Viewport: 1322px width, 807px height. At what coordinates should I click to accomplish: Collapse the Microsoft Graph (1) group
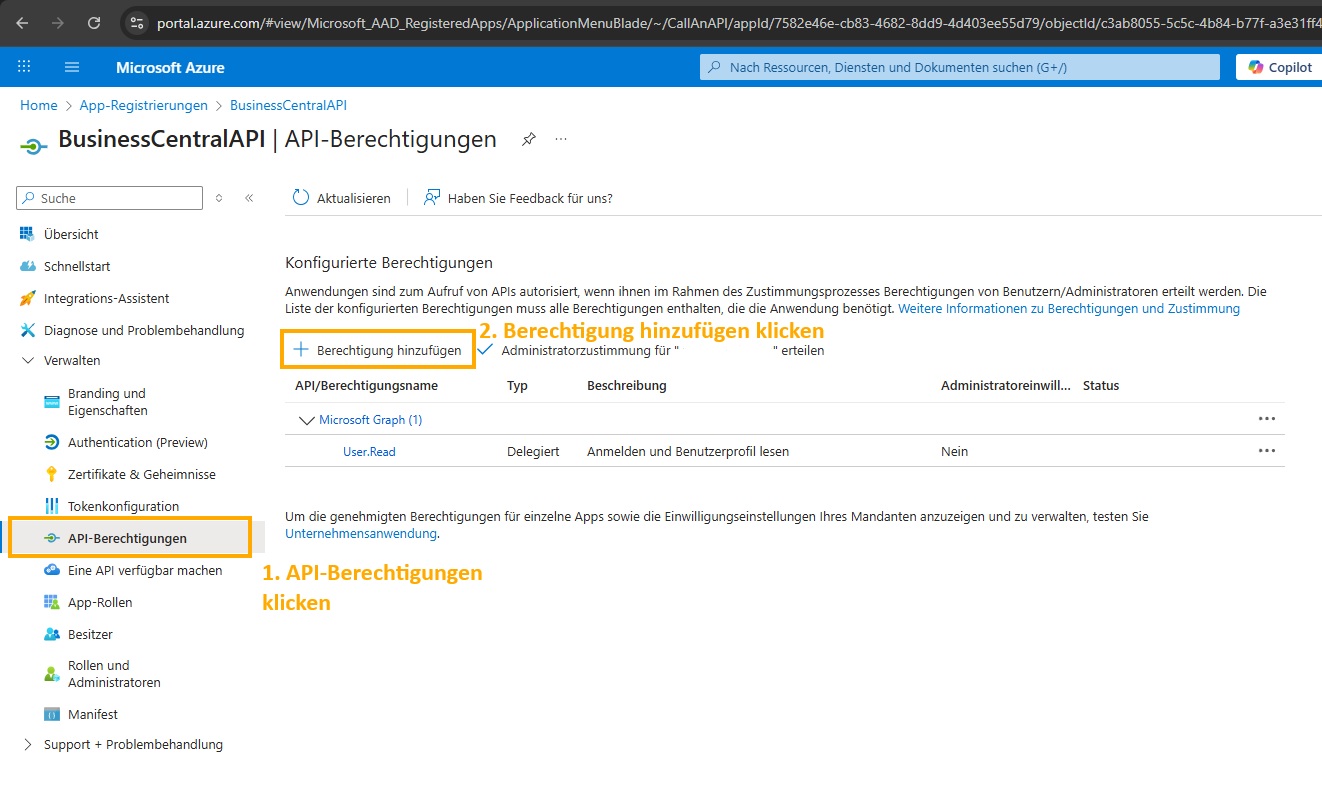point(307,420)
